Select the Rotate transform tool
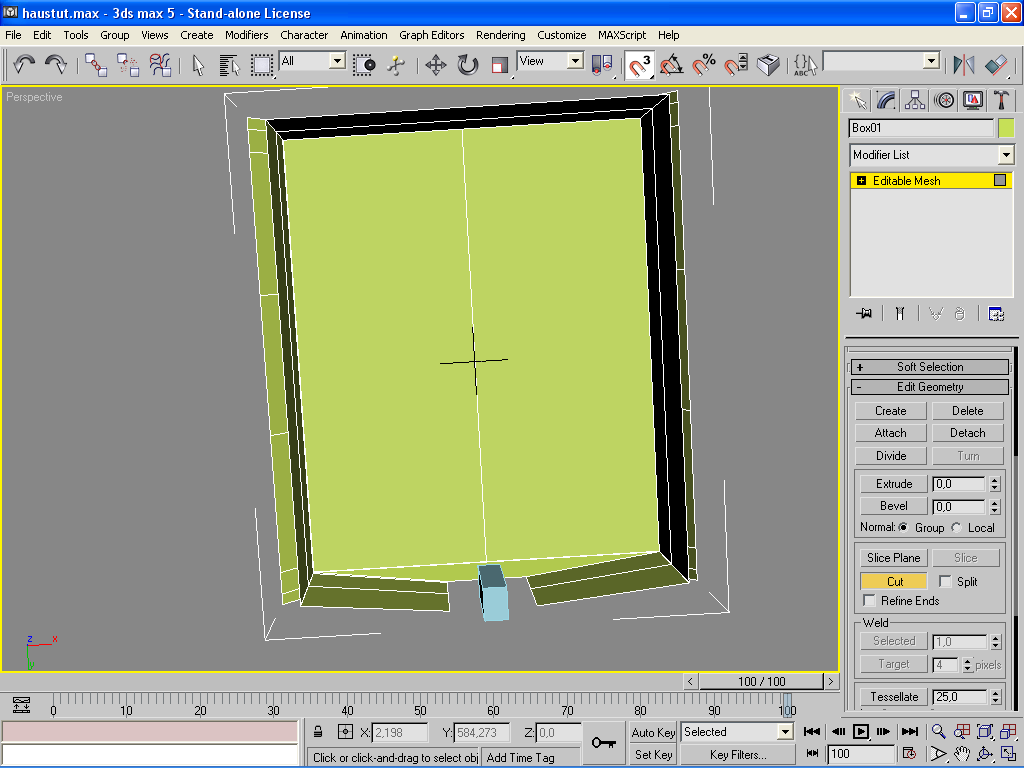This screenshot has height=768, width=1024. coord(468,65)
